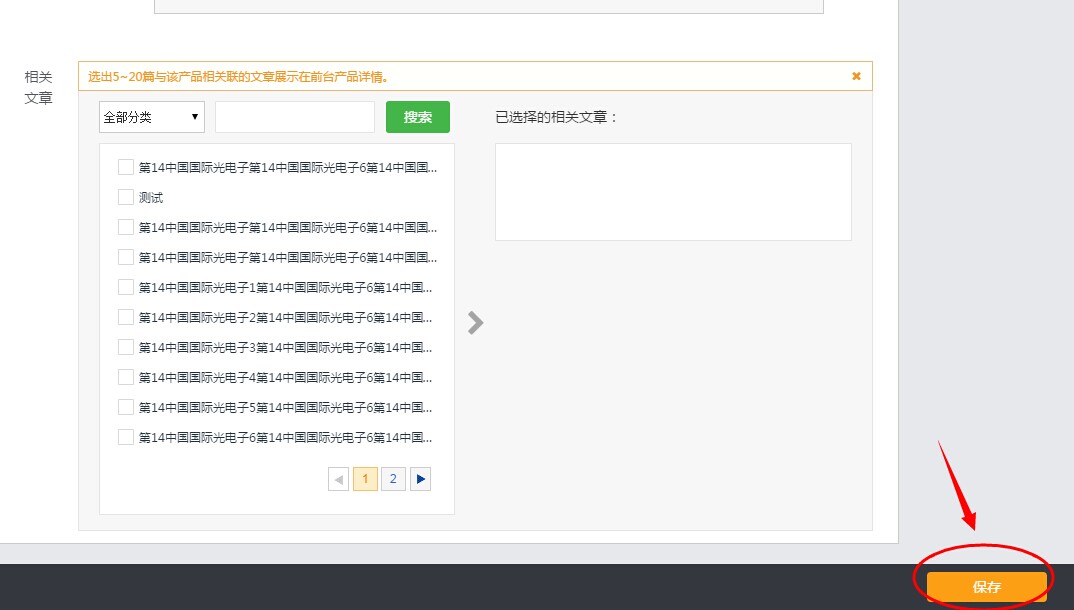Select page 1 in pagination
This screenshot has width=1074, height=610.
[365, 479]
